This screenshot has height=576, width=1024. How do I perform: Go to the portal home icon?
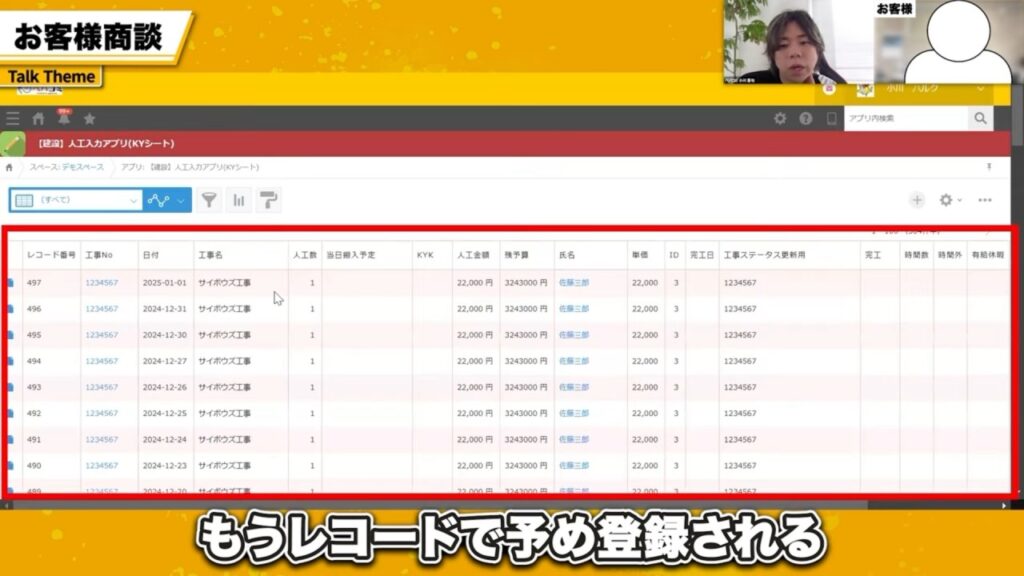[39, 118]
